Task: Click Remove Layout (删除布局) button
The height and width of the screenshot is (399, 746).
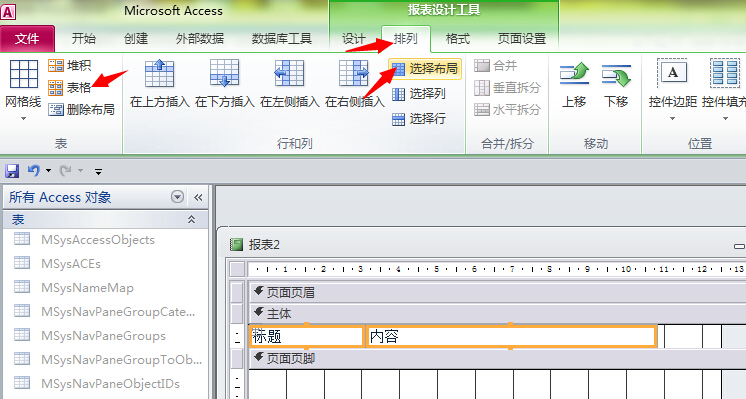Action: pyautogui.click(x=81, y=110)
